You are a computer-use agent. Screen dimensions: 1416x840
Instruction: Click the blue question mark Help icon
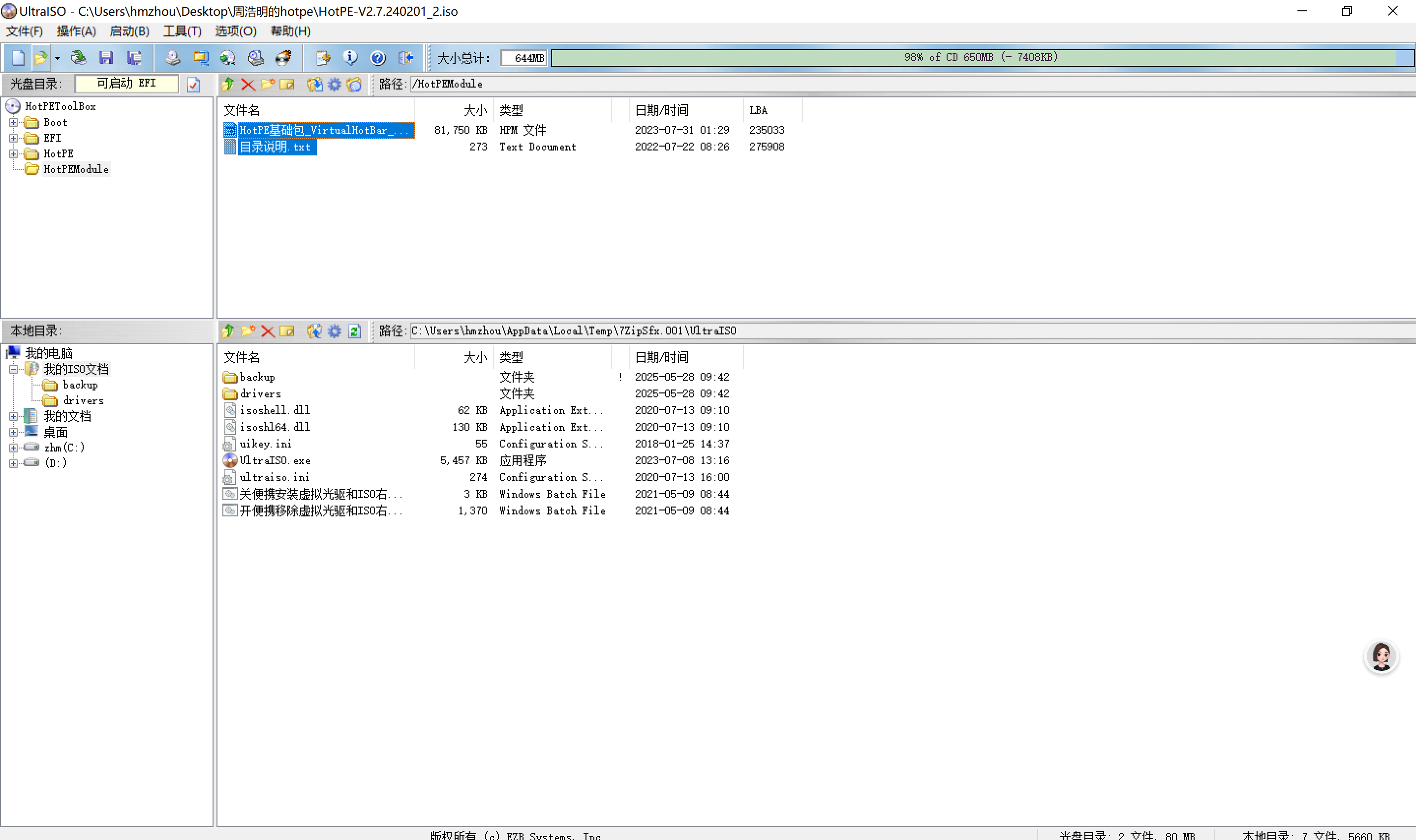point(378,58)
